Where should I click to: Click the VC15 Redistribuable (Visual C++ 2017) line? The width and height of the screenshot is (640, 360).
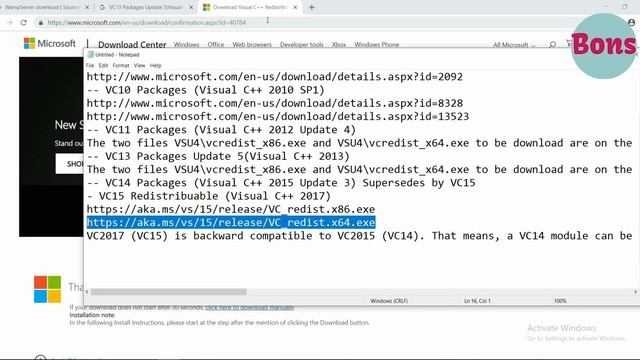tap(209, 196)
